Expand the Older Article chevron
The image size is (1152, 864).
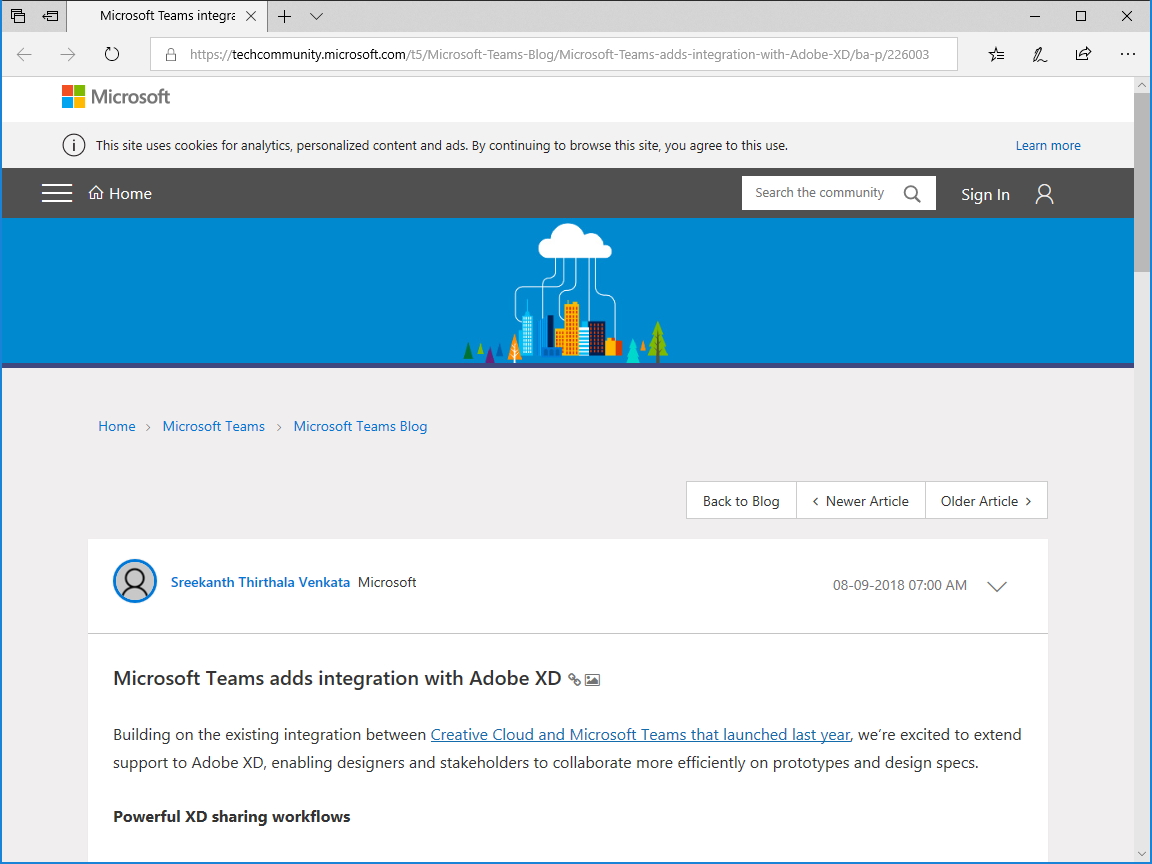pos(1026,500)
